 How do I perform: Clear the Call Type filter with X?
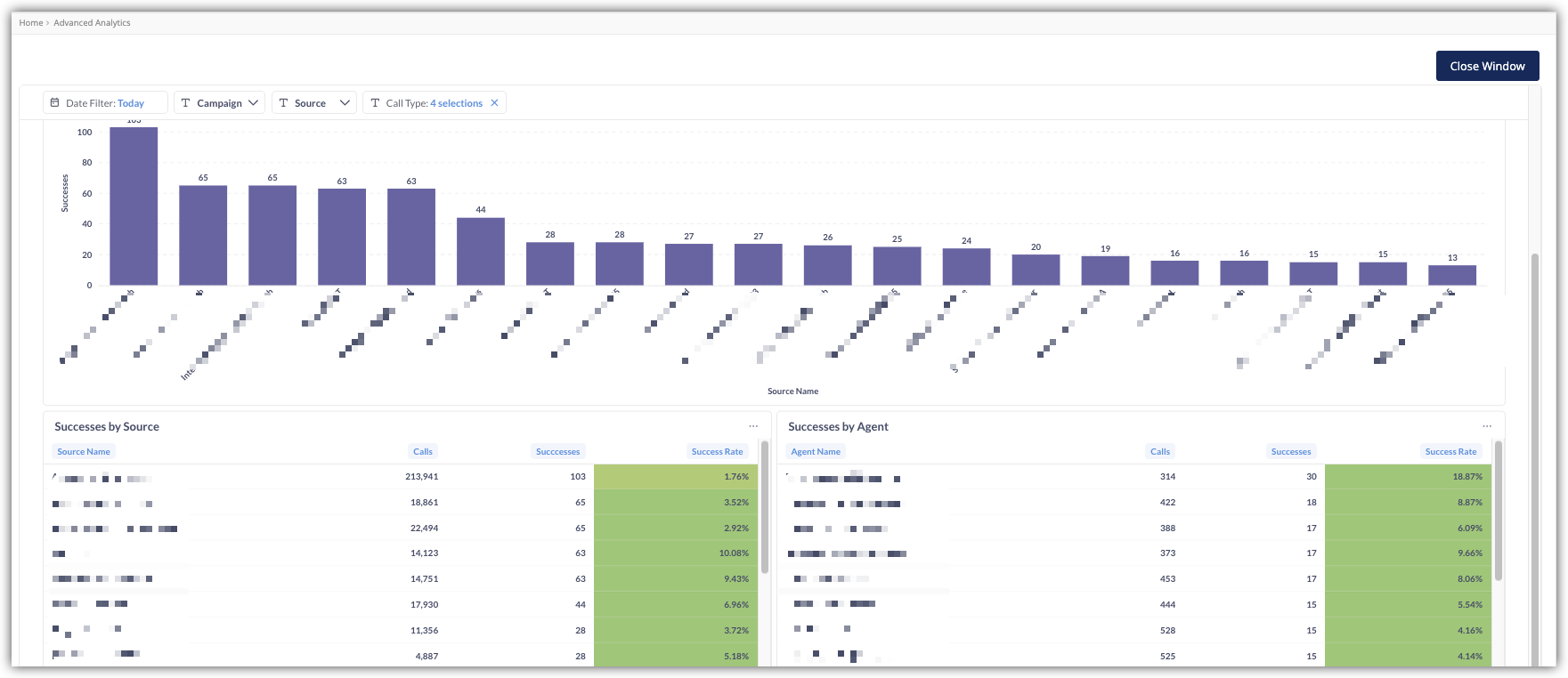coord(495,103)
